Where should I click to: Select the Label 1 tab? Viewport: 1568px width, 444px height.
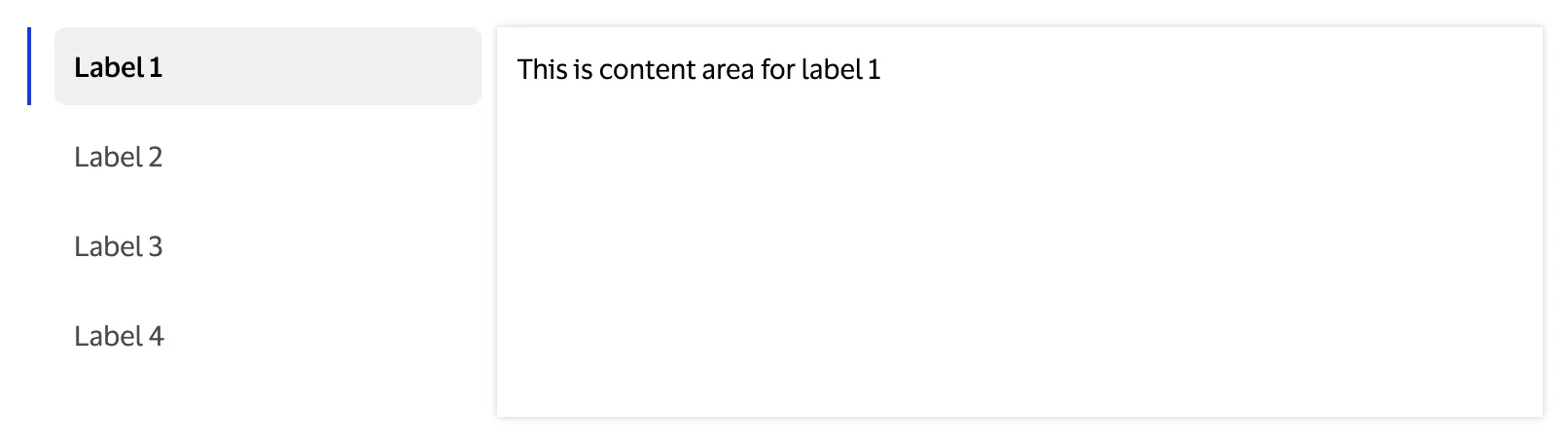coord(118,67)
